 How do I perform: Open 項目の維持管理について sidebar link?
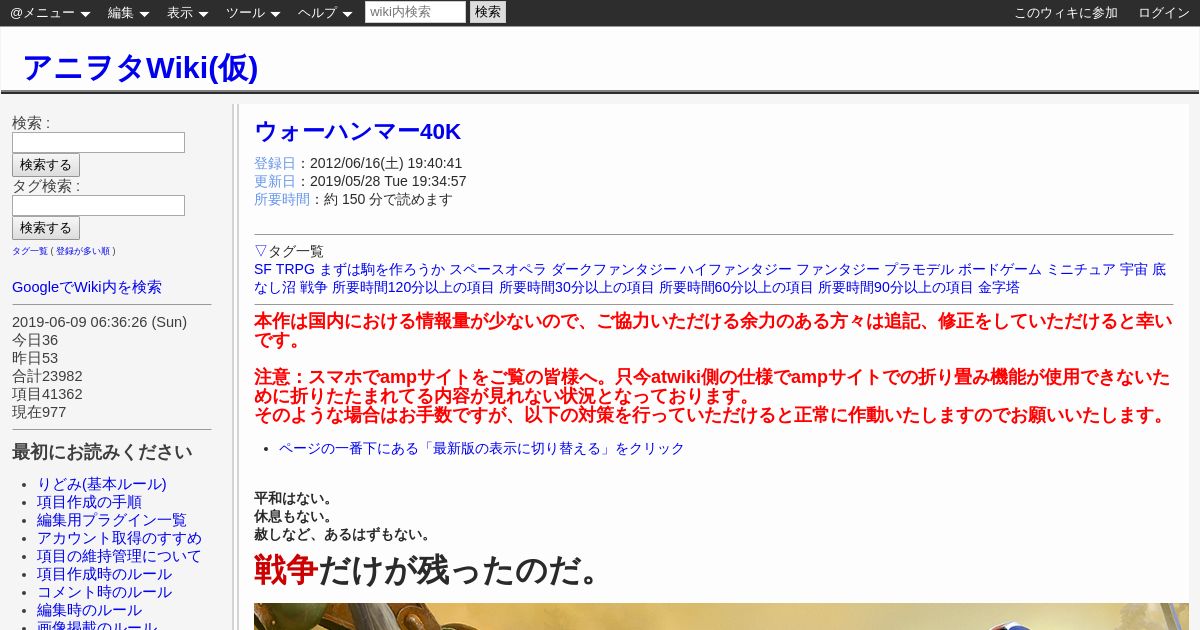(x=119, y=556)
